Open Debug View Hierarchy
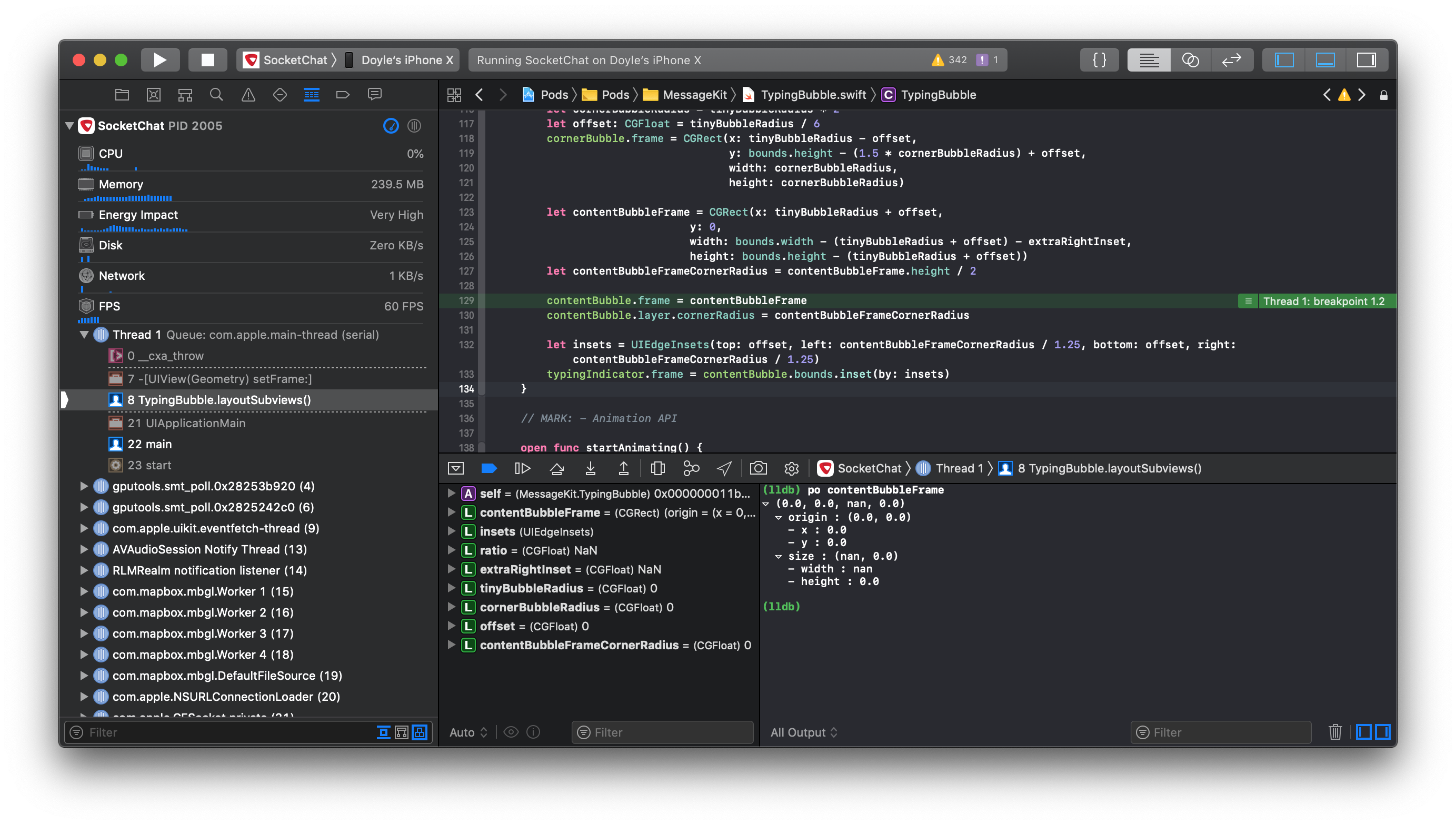 (657, 468)
